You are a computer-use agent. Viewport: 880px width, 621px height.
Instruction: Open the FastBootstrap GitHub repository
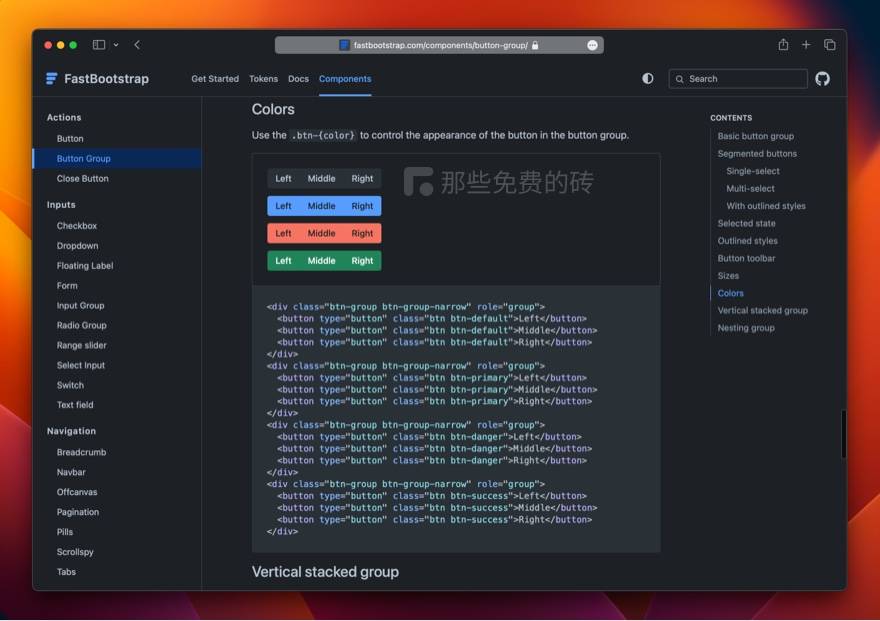[x=822, y=78]
